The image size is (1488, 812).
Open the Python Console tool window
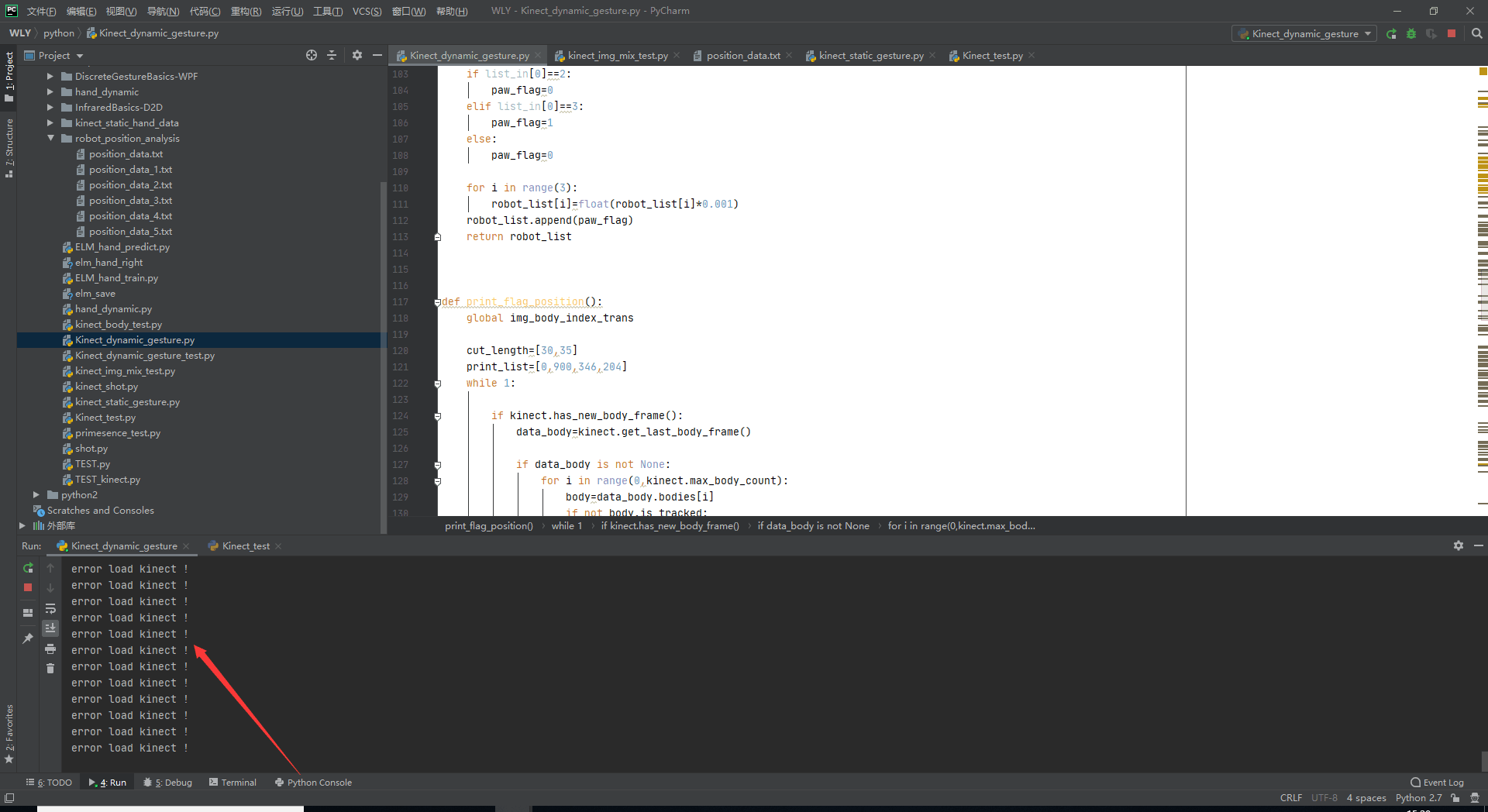313,783
